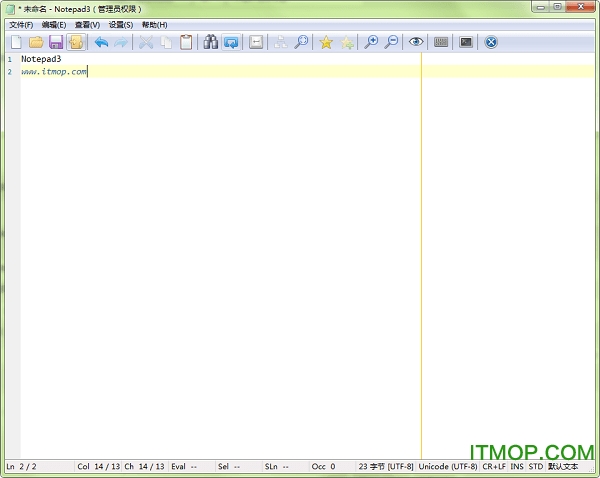
Task: Click the Notepad3 title bar app icon
Action: pyautogui.click(x=10, y=9)
